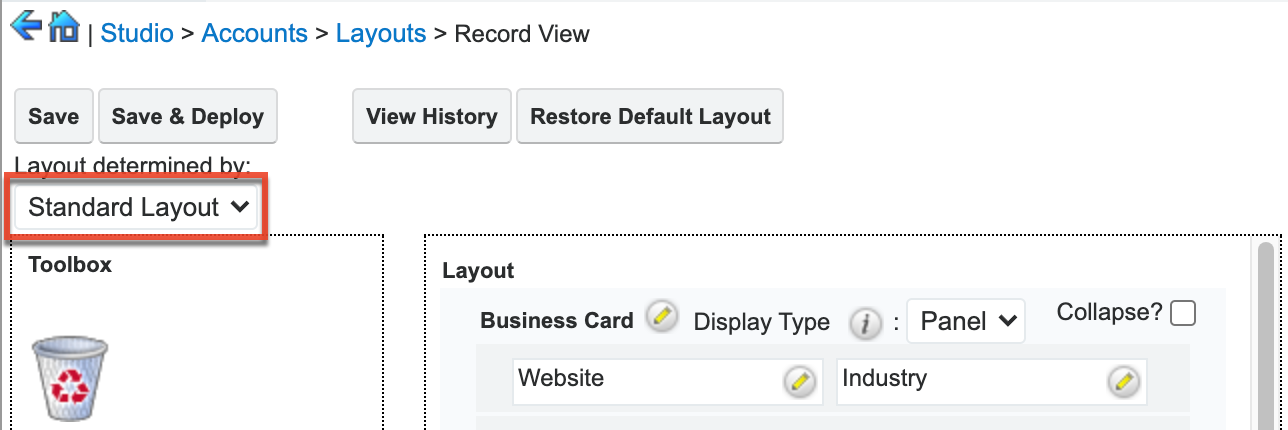1288x430 pixels.
Task: Enable the Collapse checkbox
Action: 1183,314
